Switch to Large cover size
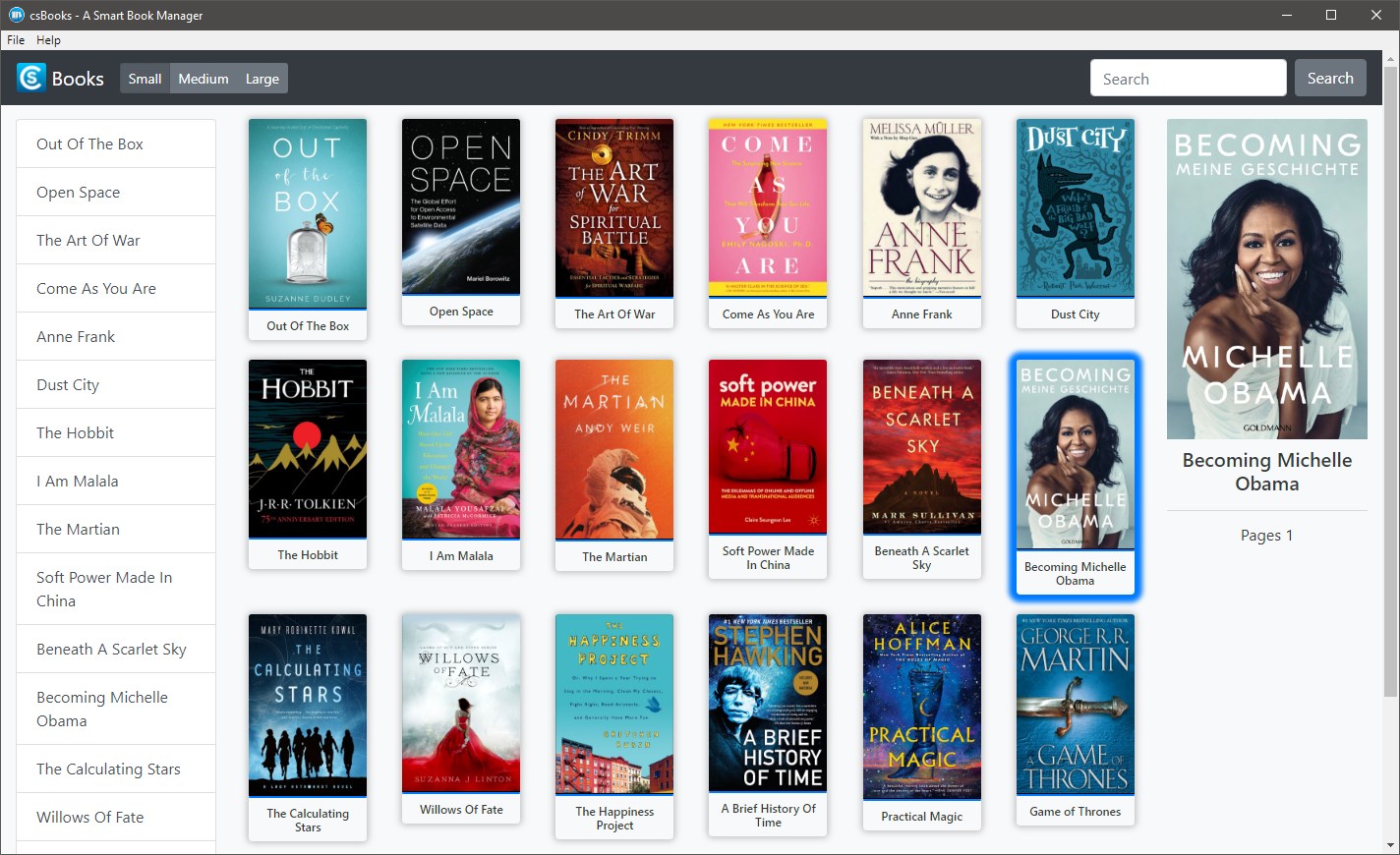1400x855 pixels. pos(262,79)
